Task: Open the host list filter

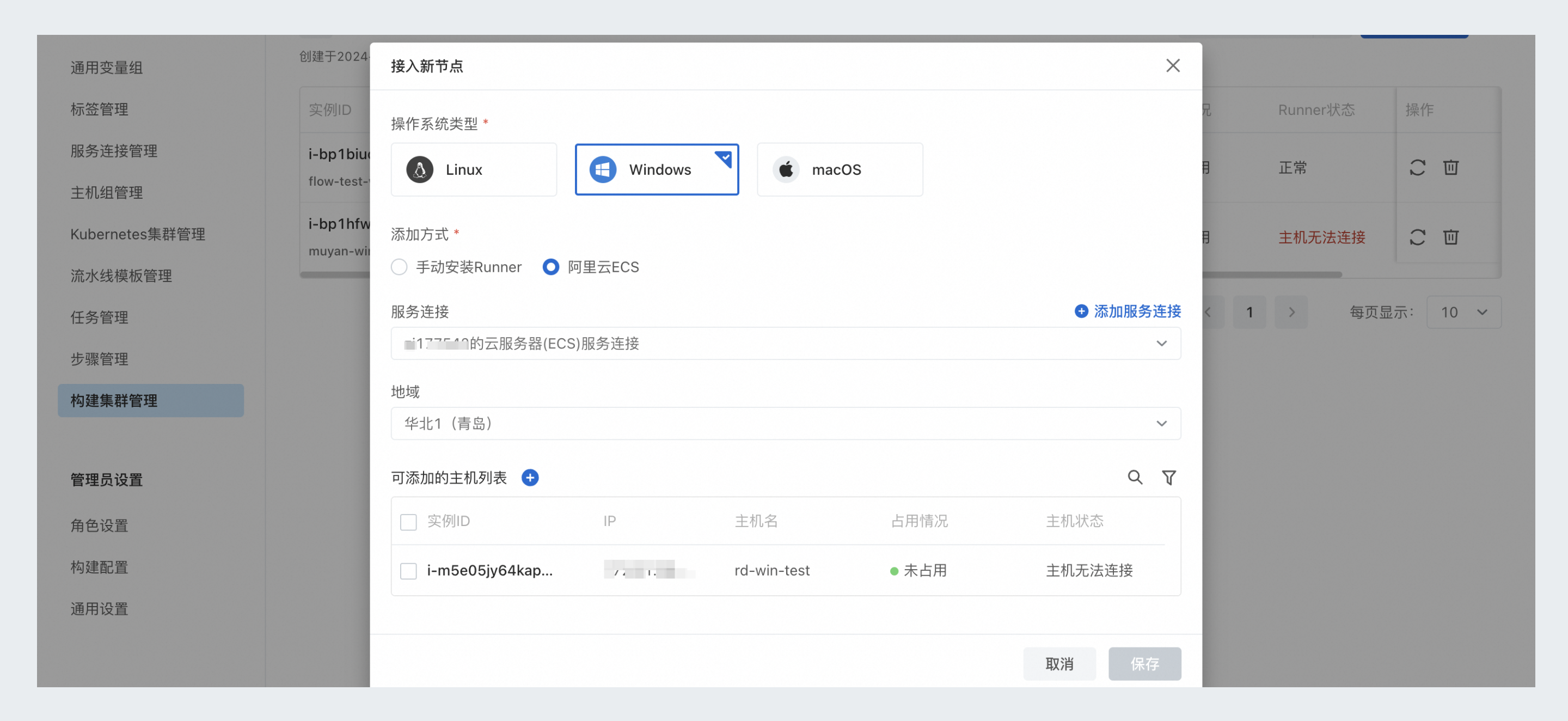Action: [1169, 478]
